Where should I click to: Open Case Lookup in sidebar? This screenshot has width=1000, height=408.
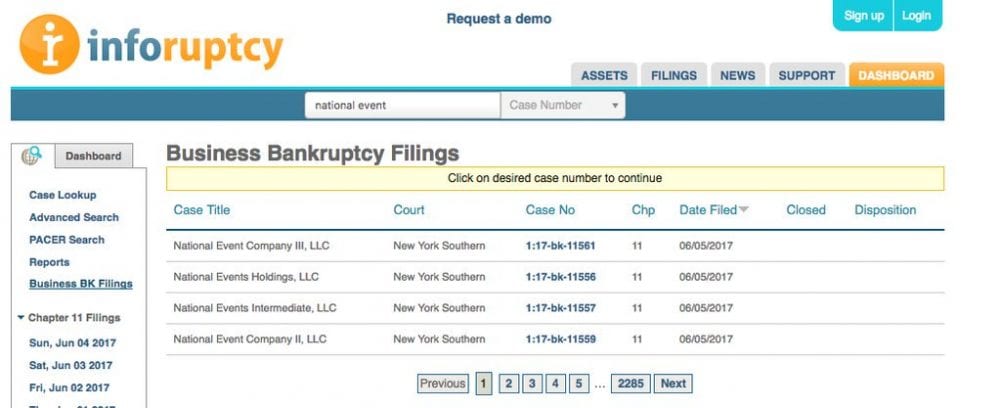point(62,195)
